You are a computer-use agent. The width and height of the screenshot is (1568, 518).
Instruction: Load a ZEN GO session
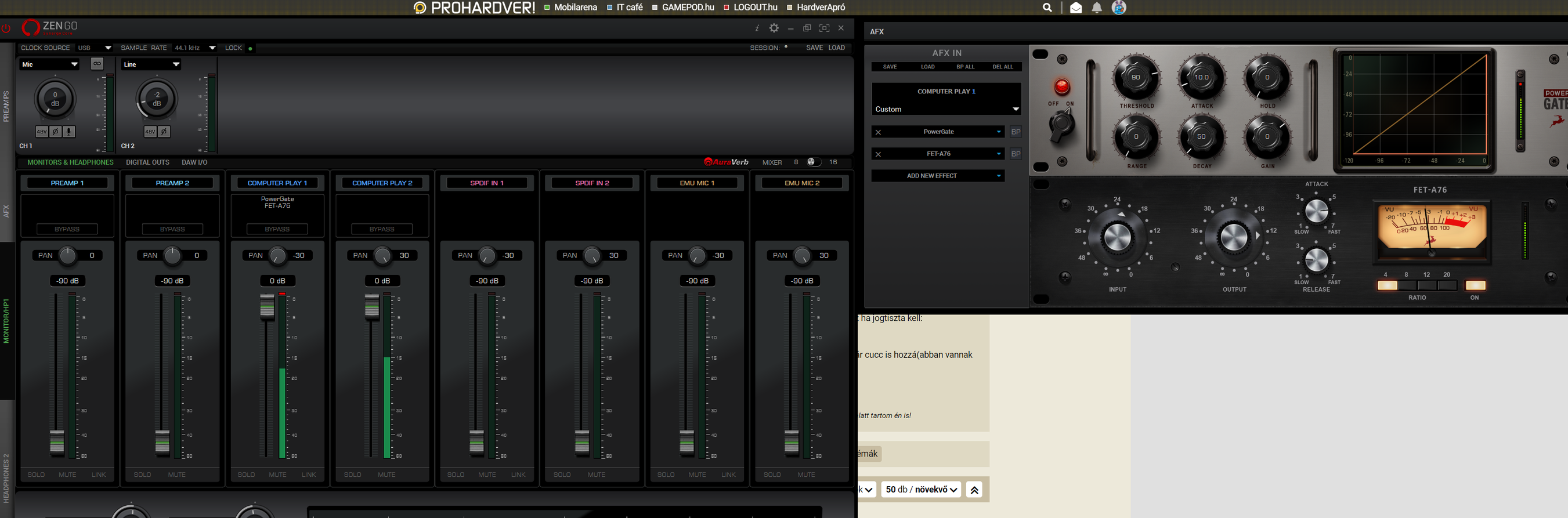[836, 48]
